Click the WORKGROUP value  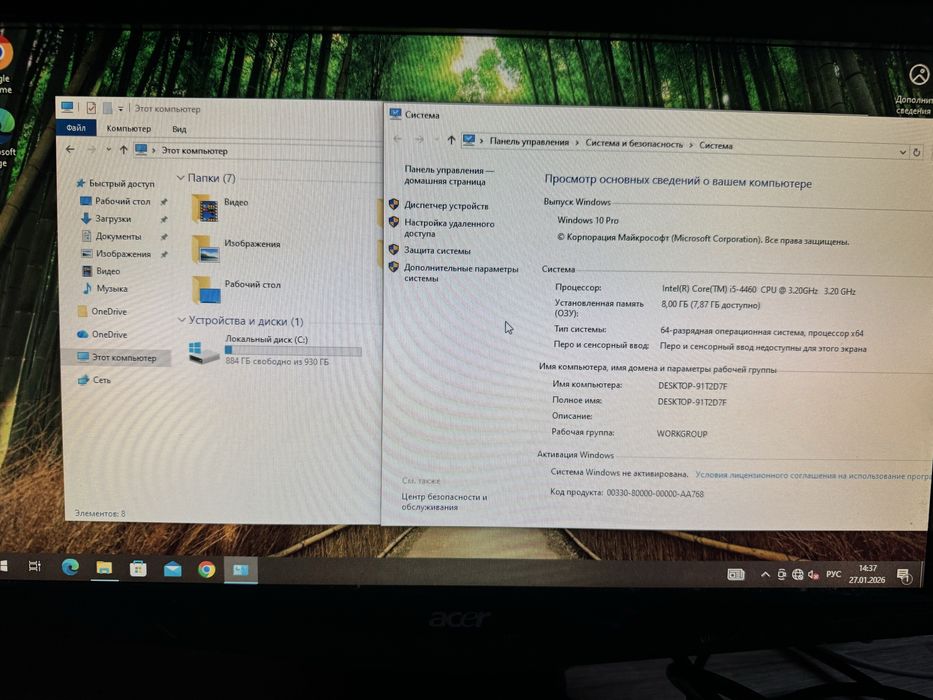682,434
